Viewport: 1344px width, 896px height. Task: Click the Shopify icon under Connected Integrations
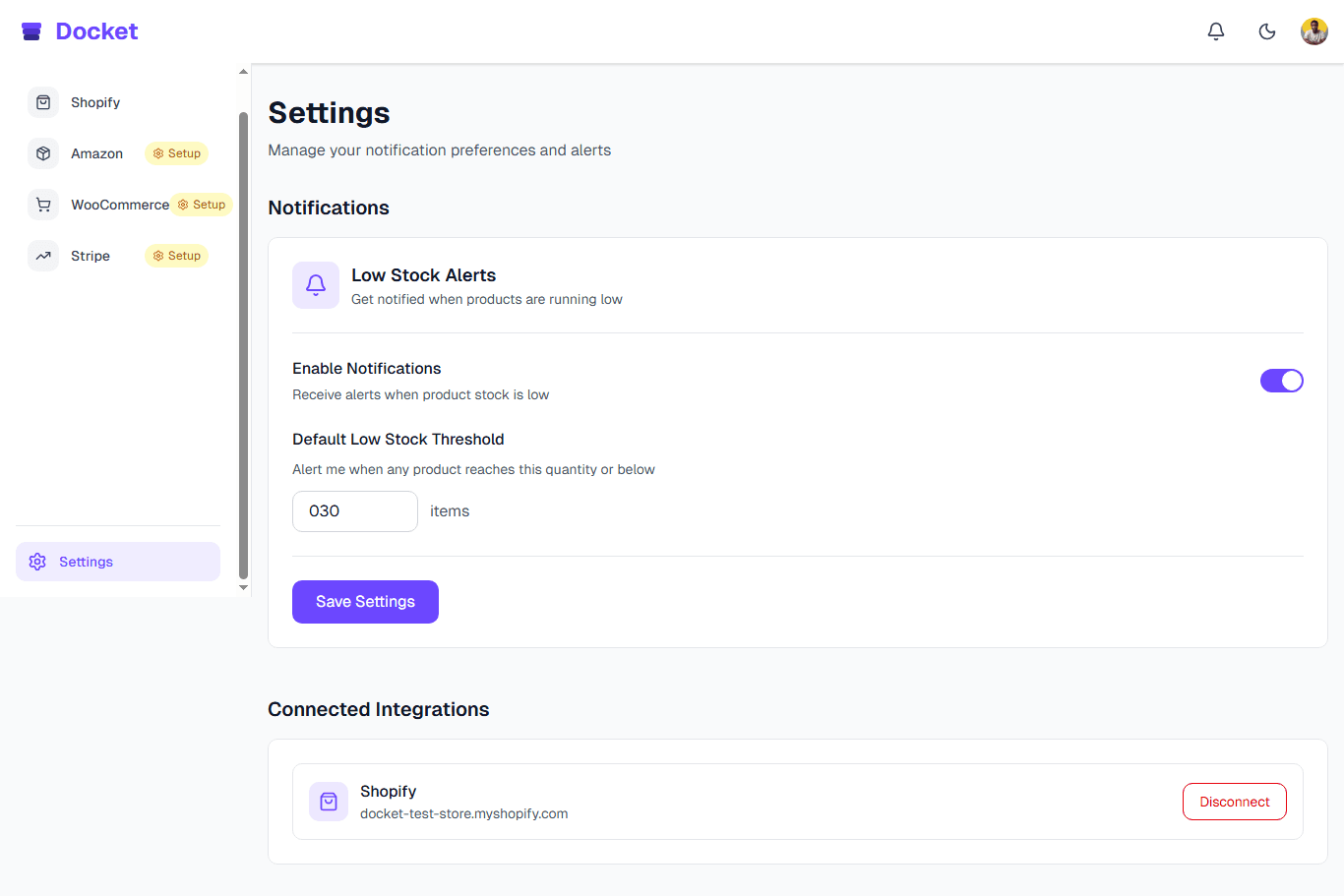tap(329, 802)
